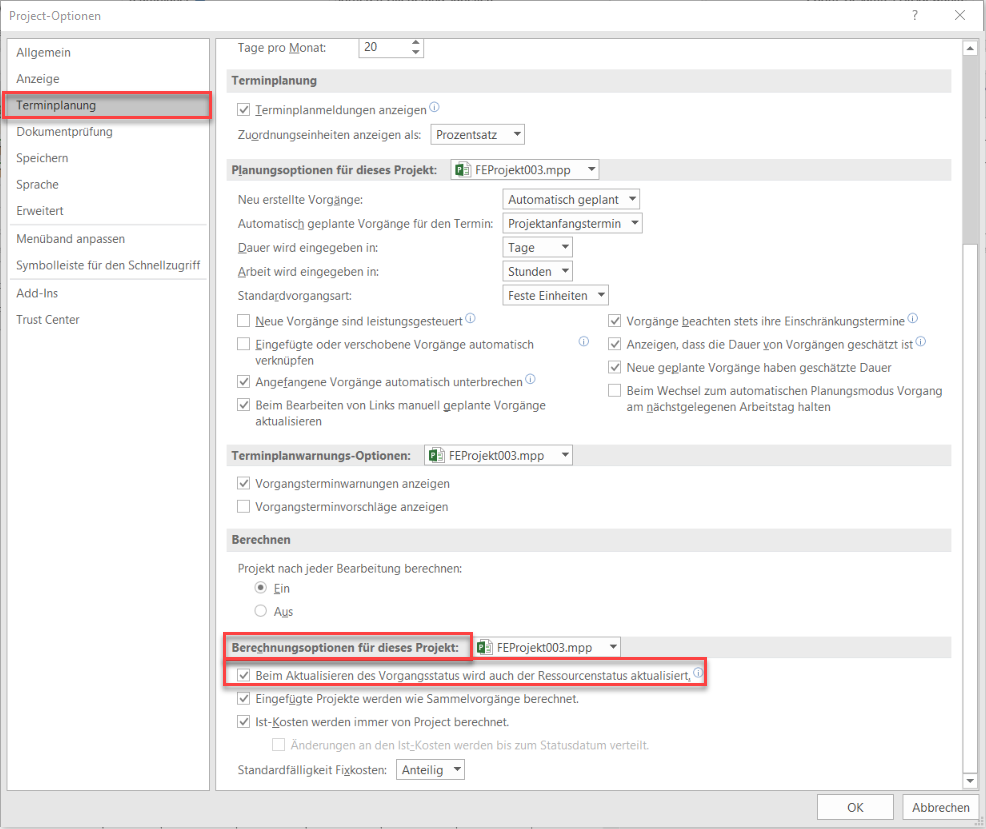The height and width of the screenshot is (829, 986).
Task: Click info icon next to Terminplanmeldungen anzeigen
Action: [x=435, y=108]
